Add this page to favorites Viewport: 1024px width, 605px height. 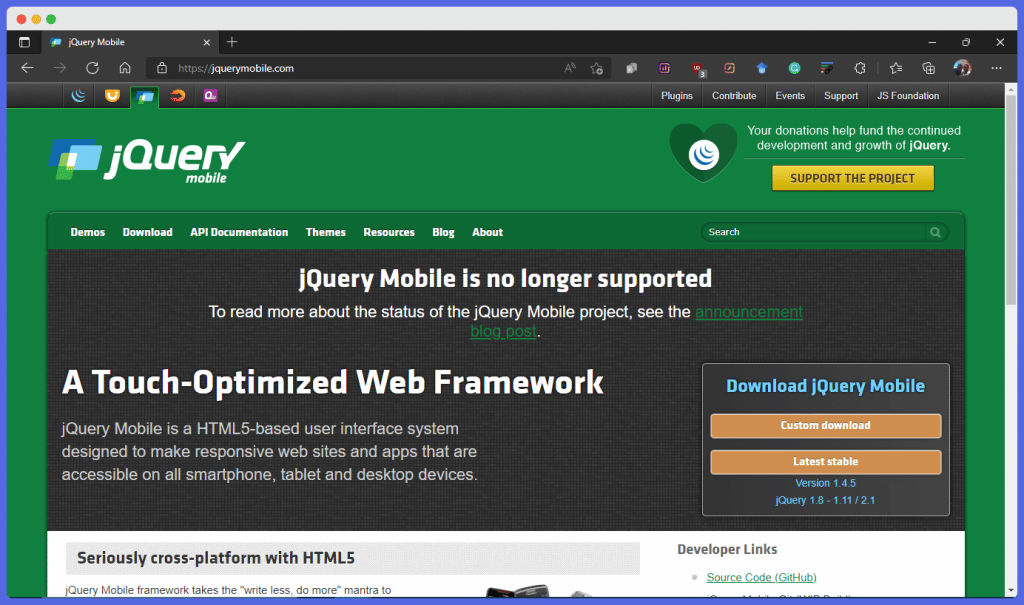click(x=596, y=68)
